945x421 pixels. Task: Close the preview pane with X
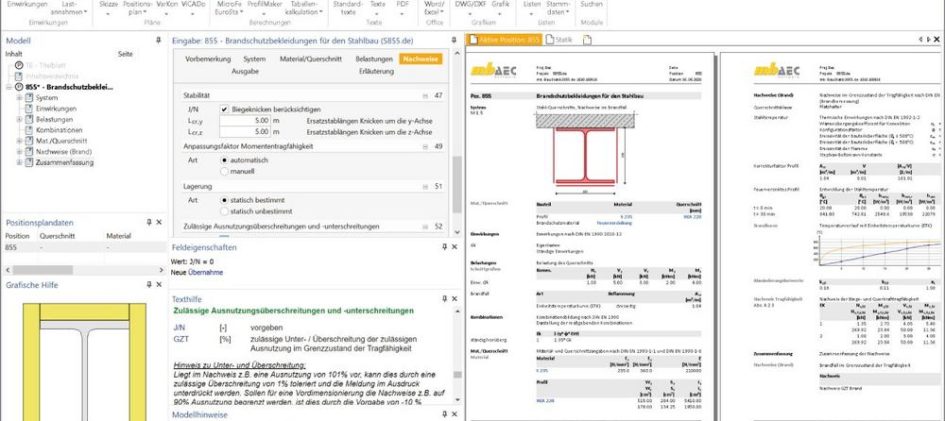[x=938, y=39]
